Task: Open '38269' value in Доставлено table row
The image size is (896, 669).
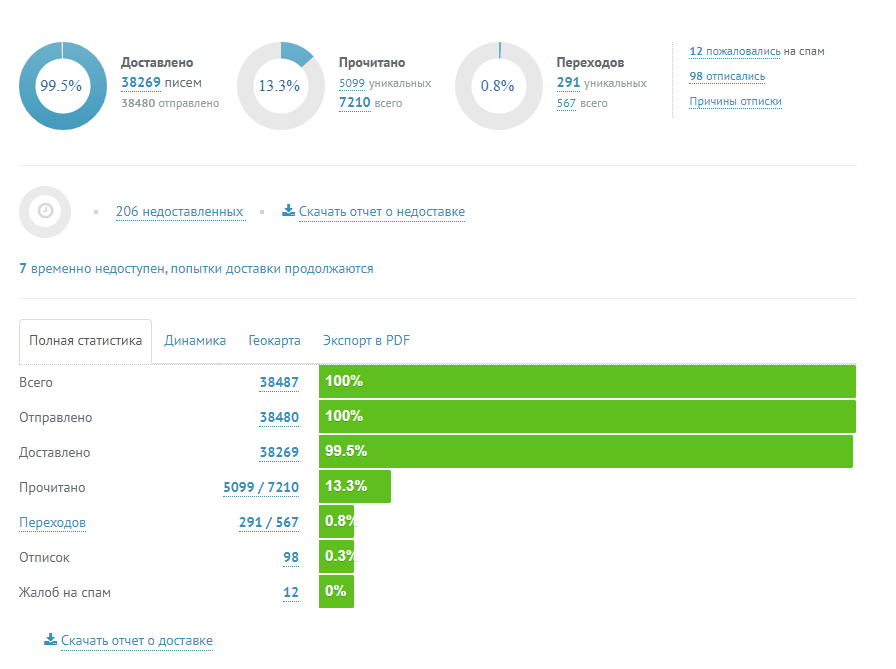Action: coord(279,452)
